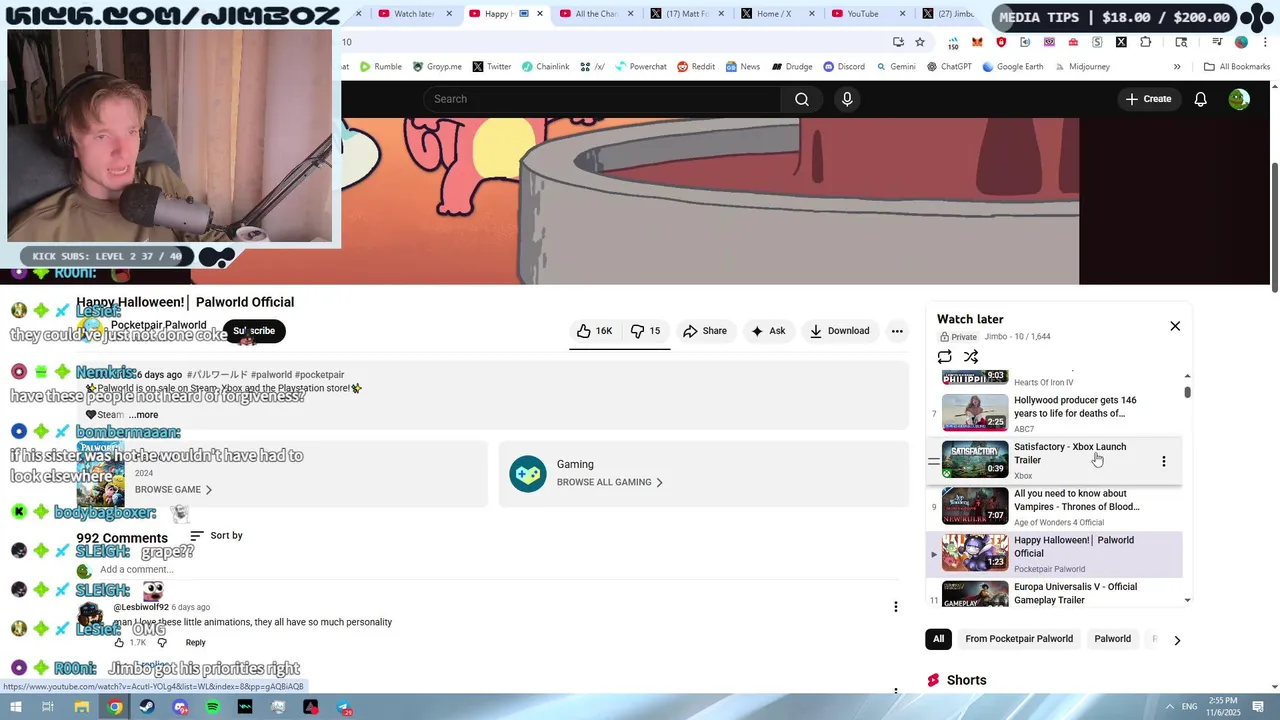Open options for Satisfactory Xbox Launch Trailer
This screenshot has width=1280, height=720.
pyautogui.click(x=1163, y=461)
